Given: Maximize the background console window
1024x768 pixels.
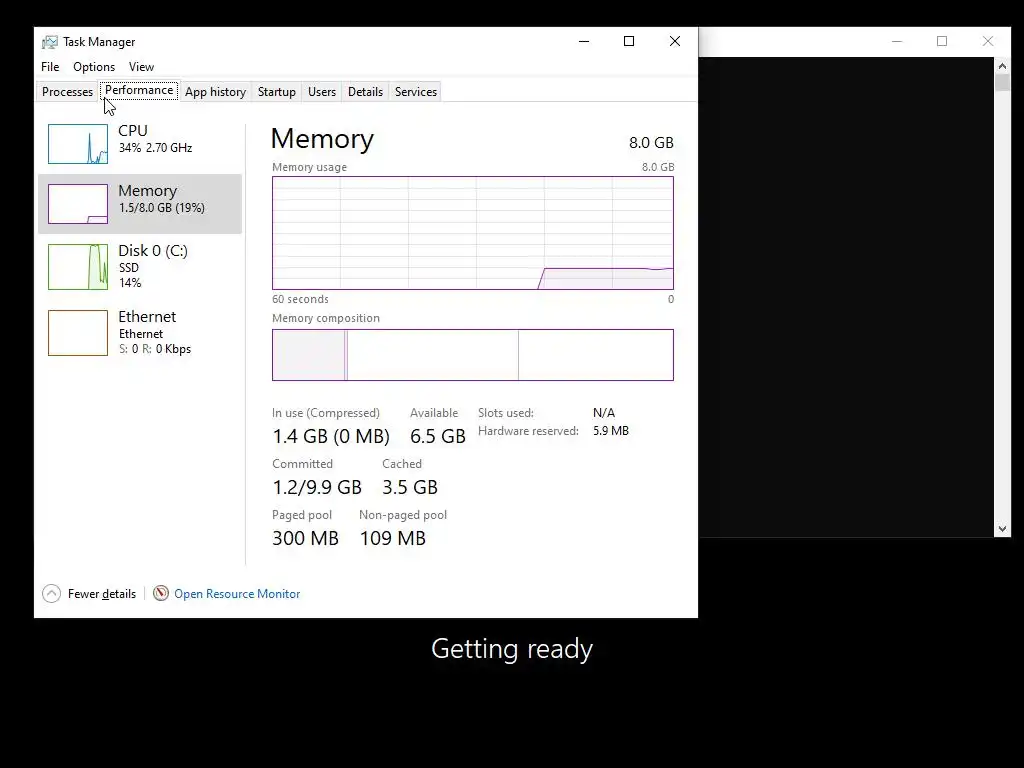Looking at the screenshot, I should pyautogui.click(x=942, y=41).
